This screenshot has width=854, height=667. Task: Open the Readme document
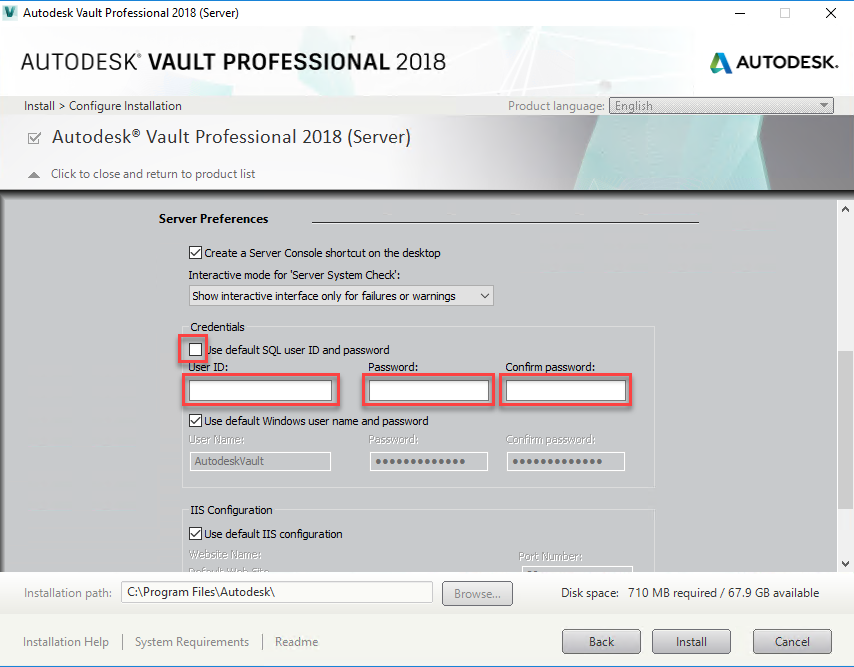(x=296, y=641)
